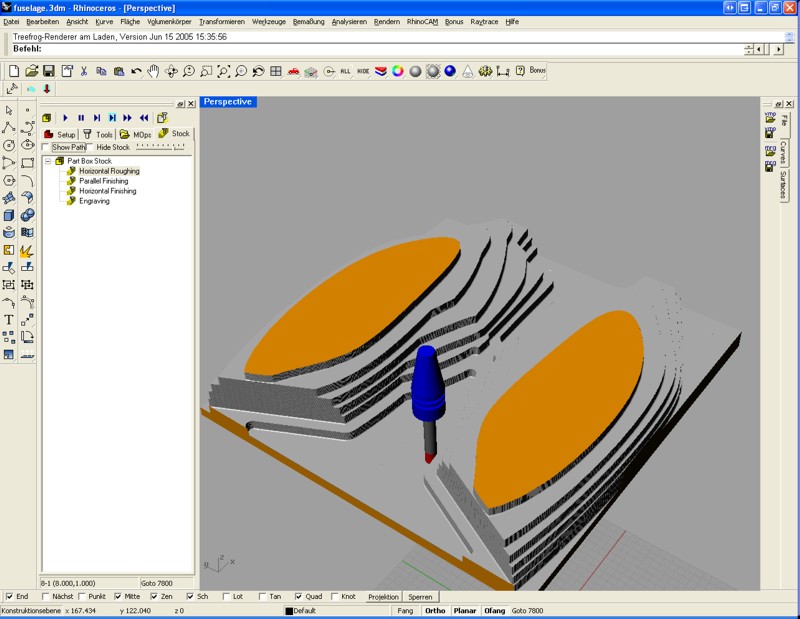Click the Perspective viewport title
The height and width of the screenshot is (619, 800).
pyautogui.click(x=228, y=102)
